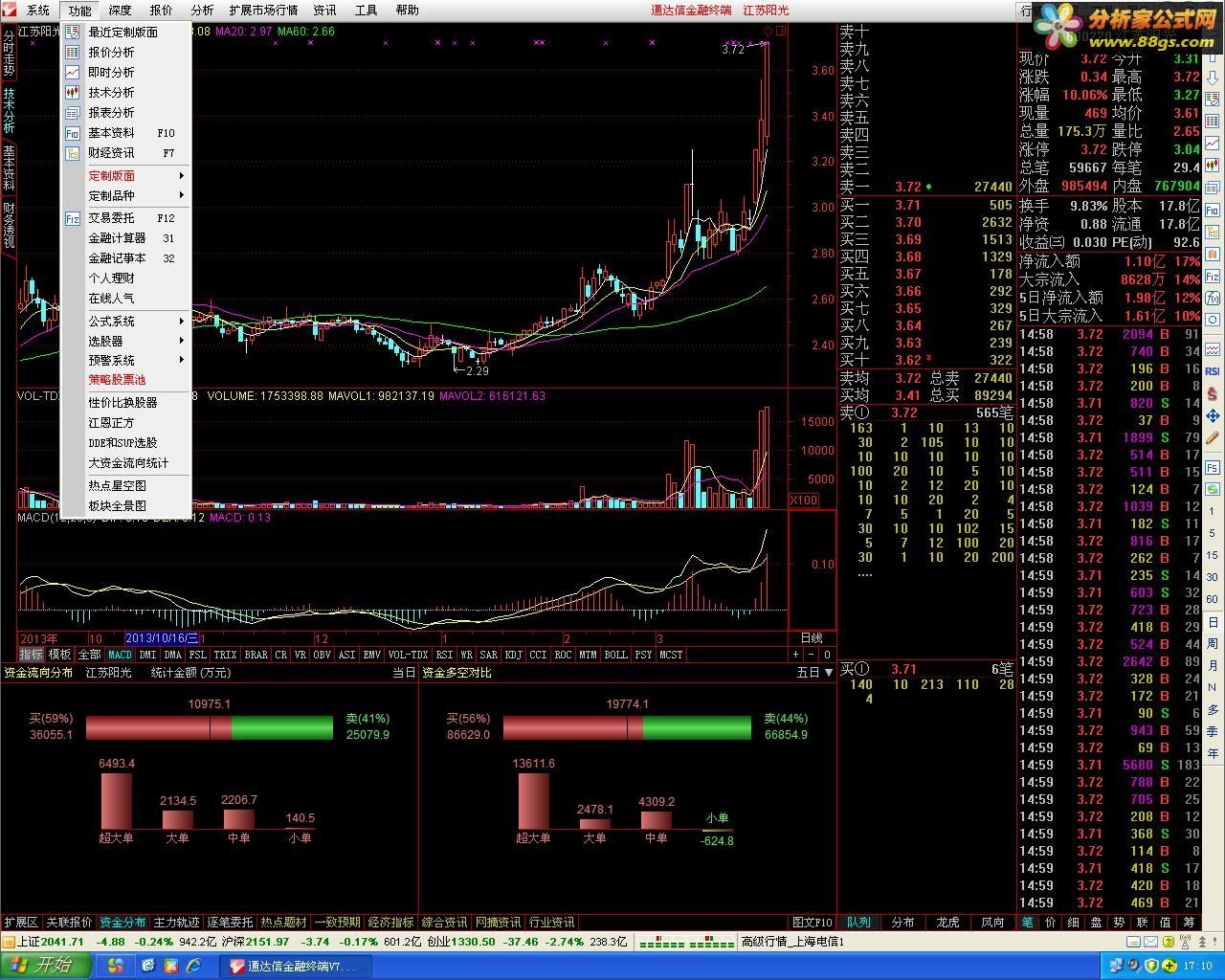Click the 通达信金融终端 taskbar window button
Viewport: 1225px width, 980px height.
pyautogui.click(x=294, y=966)
